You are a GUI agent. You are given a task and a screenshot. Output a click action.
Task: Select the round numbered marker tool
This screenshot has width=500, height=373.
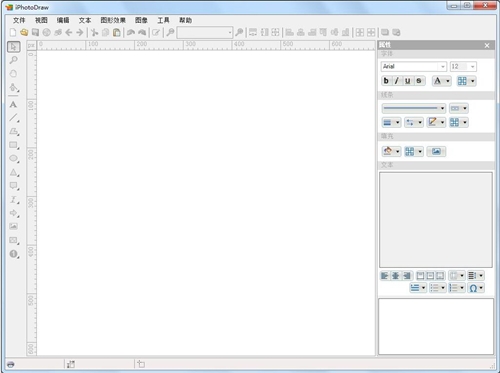point(14,254)
